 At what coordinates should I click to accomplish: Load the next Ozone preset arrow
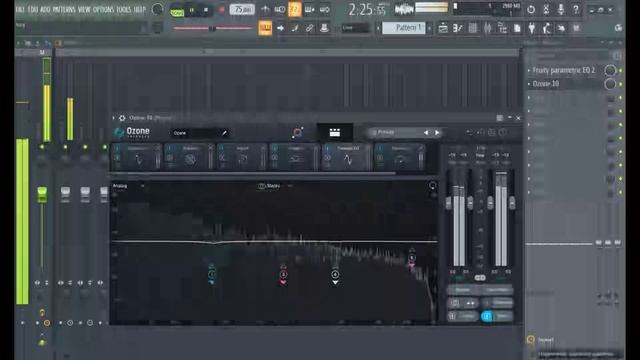[437, 133]
